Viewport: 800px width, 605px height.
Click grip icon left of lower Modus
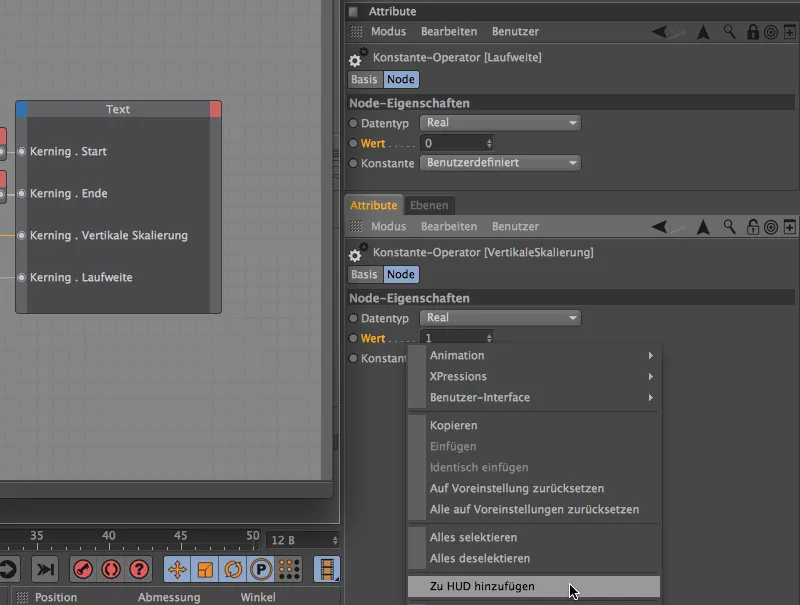[x=356, y=226]
